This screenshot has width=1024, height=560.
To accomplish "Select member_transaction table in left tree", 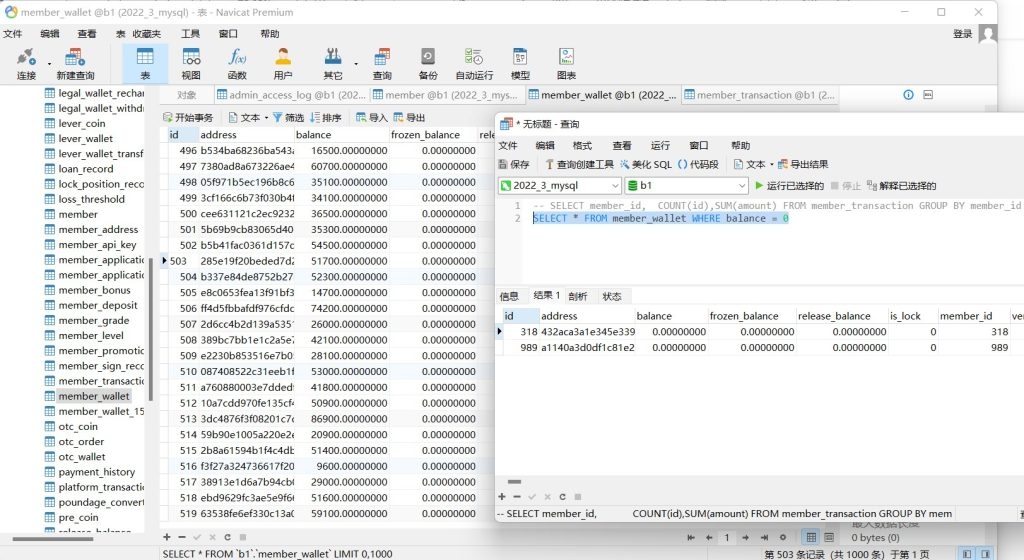I will pyautogui.click(x=99, y=380).
